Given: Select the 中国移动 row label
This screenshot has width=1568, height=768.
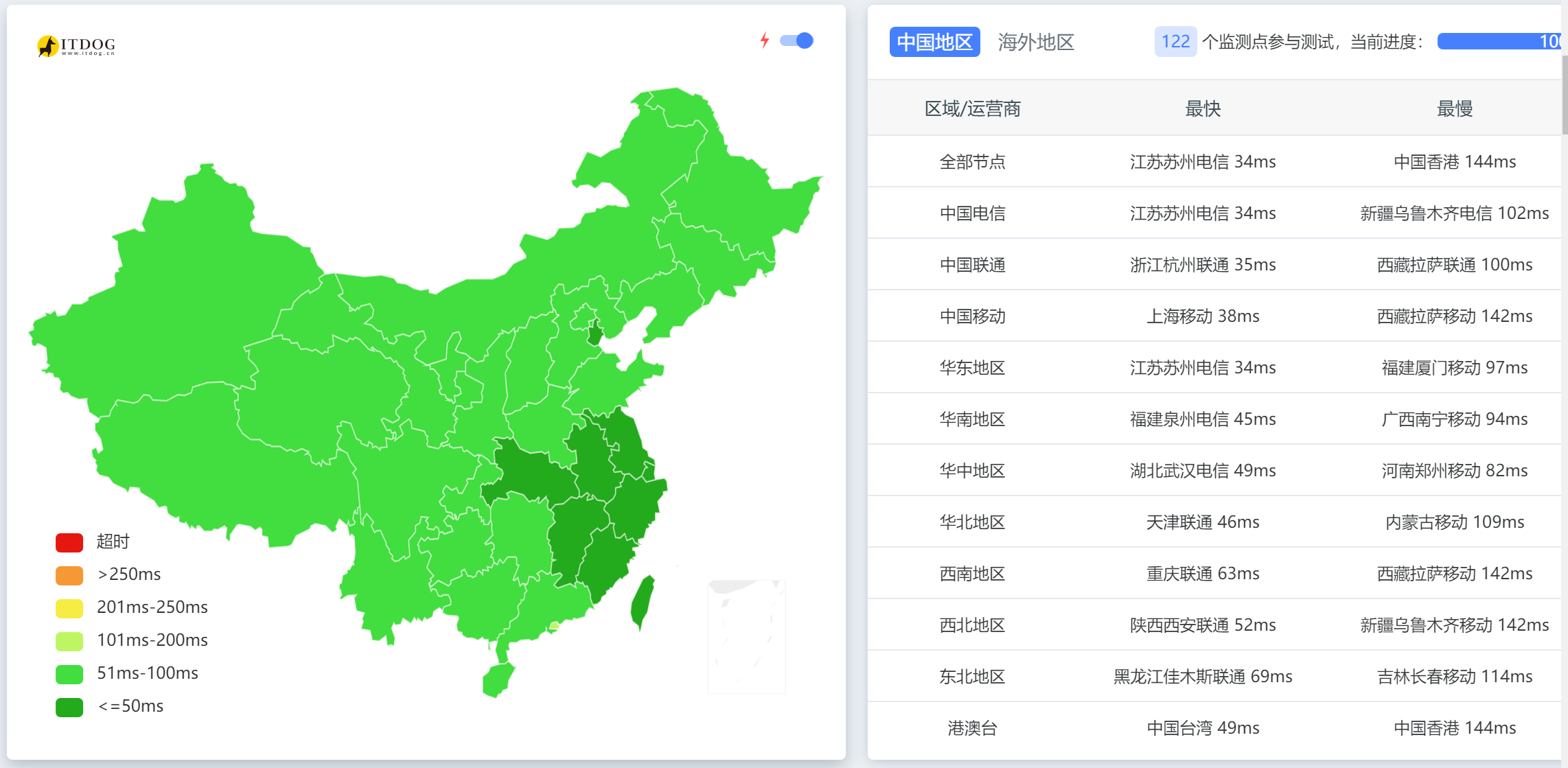Looking at the screenshot, I should coord(972,316).
